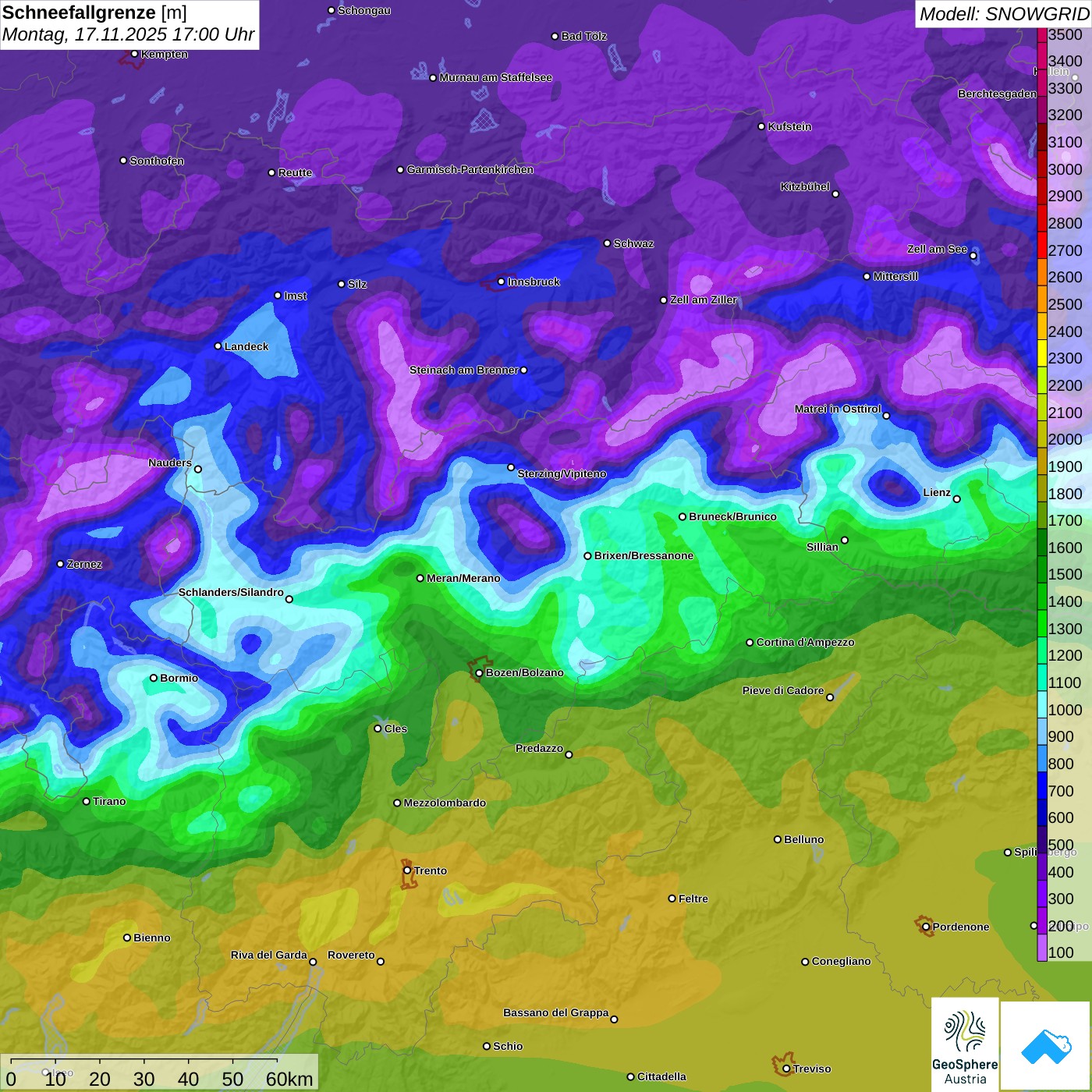Click the Nauders location dot
This screenshot has height=1092, width=1092.
click(x=198, y=470)
